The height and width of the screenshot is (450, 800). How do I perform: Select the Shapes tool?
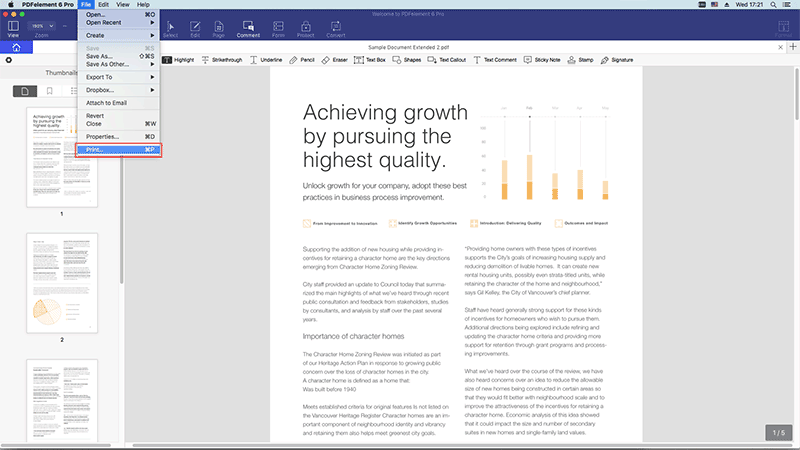coord(407,60)
